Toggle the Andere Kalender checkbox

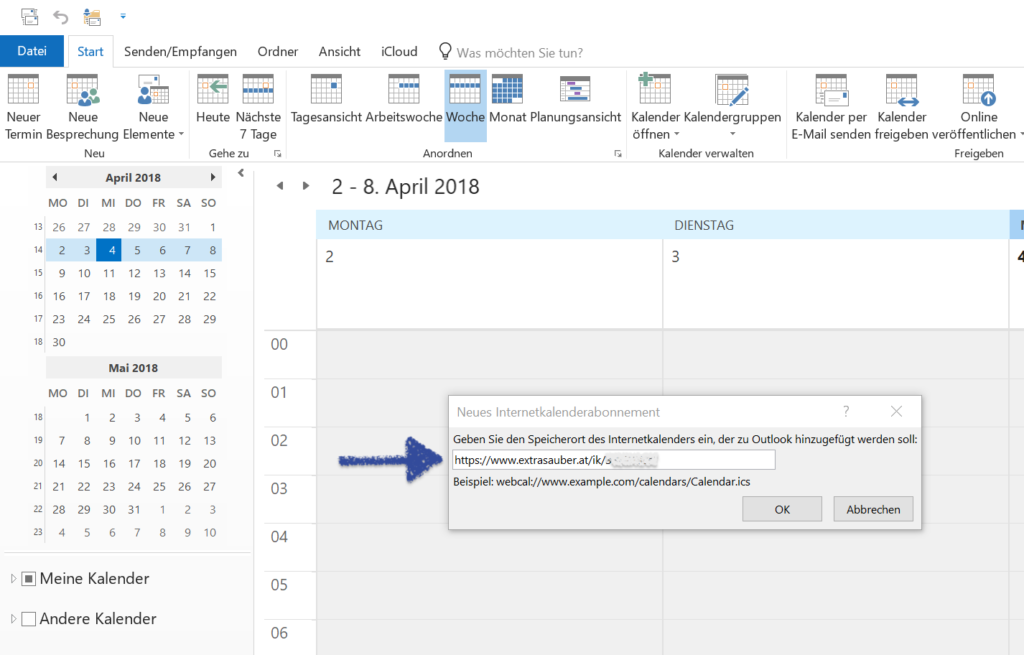click(x=29, y=619)
